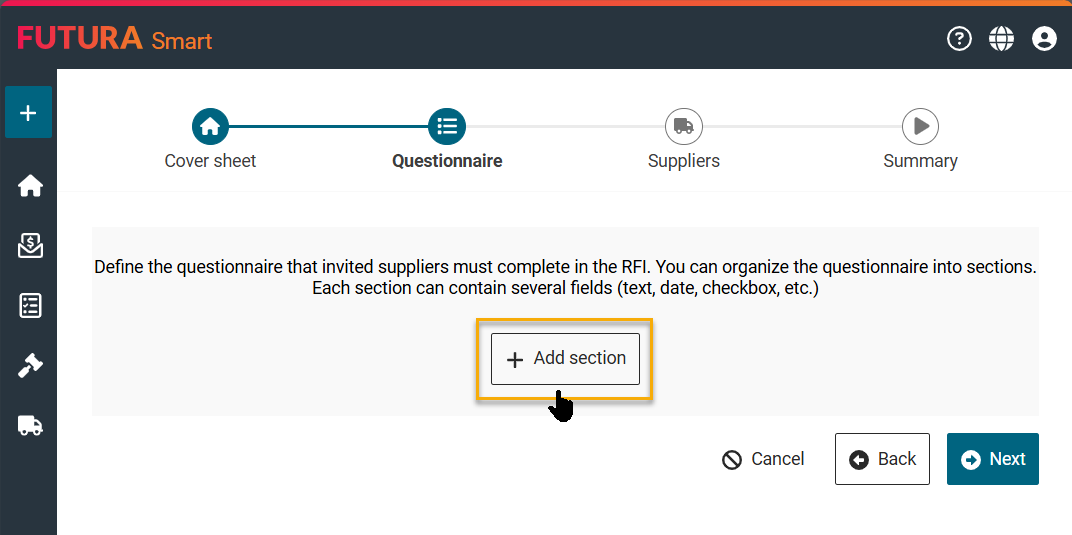Open the help question mark icon
1072x535 pixels.
pos(959,39)
